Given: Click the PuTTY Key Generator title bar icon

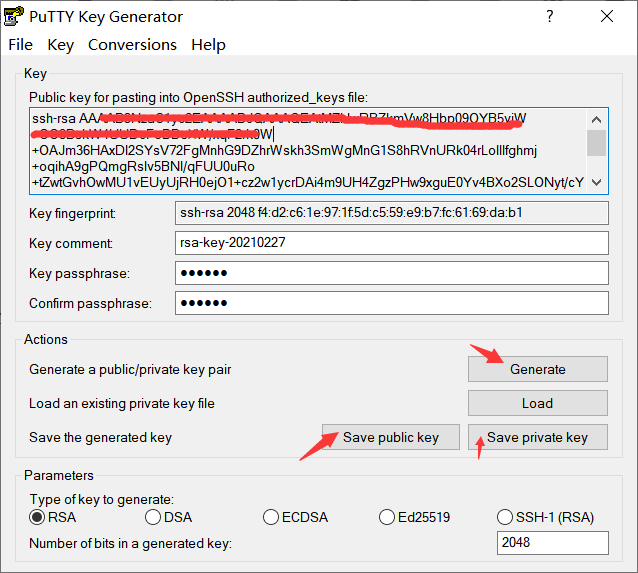Looking at the screenshot, I should coord(13,16).
